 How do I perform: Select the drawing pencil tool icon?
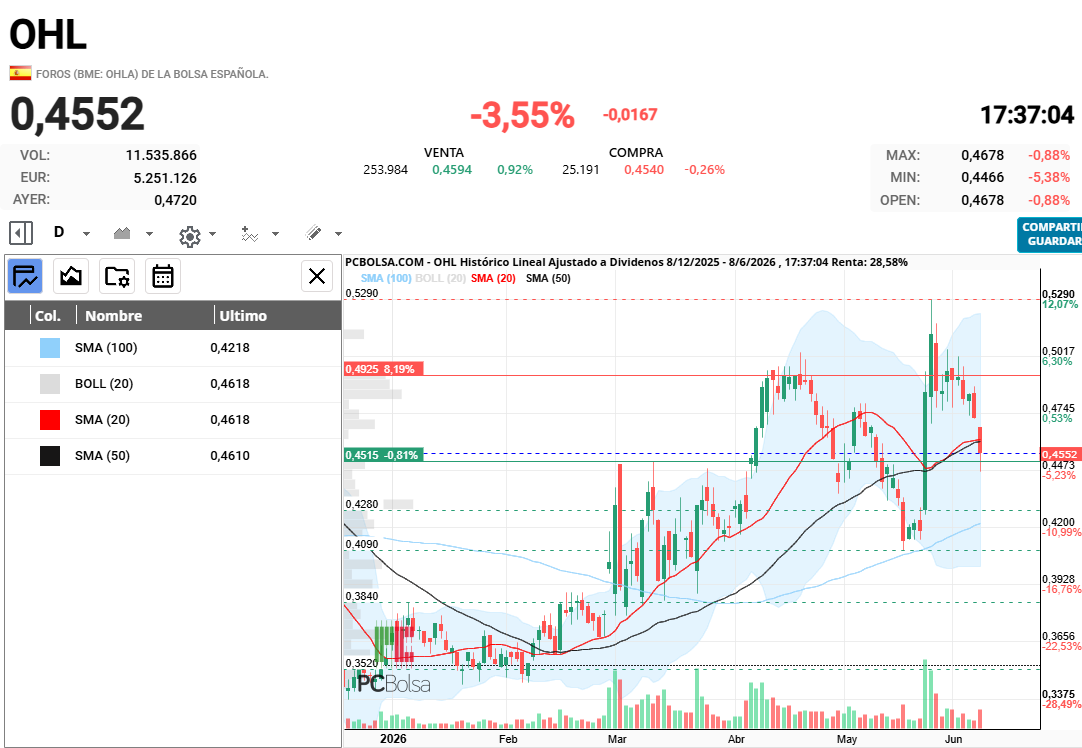point(313,233)
